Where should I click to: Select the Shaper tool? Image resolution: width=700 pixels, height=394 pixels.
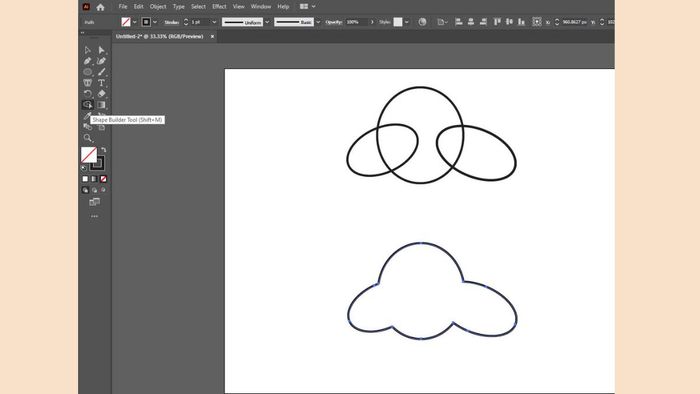(x=88, y=83)
